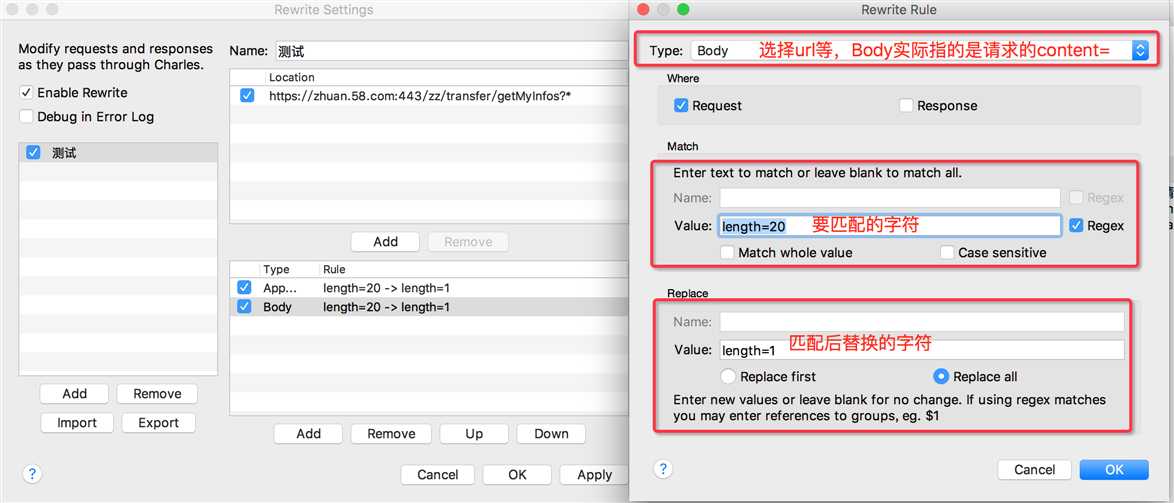Image resolution: width=1174 pixels, height=503 pixels.
Task: Toggle checkbox of the Body rule row
Action: click(244, 307)
